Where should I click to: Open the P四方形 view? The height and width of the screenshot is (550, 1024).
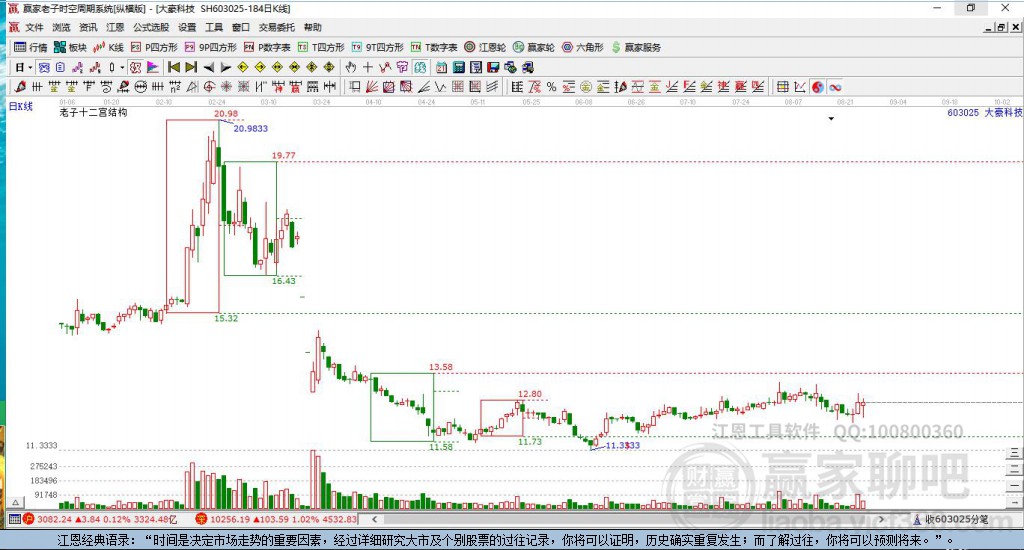coord(154,47)
